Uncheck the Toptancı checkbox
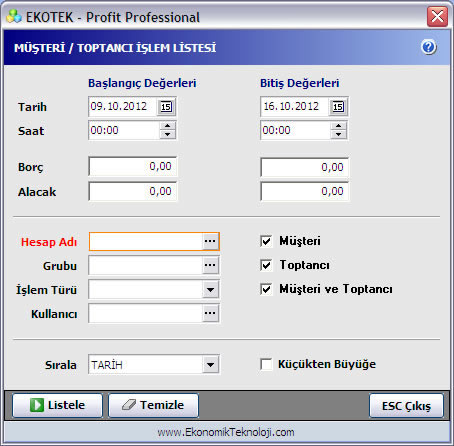This screenshot has height=446, width=454. point(266,265)
